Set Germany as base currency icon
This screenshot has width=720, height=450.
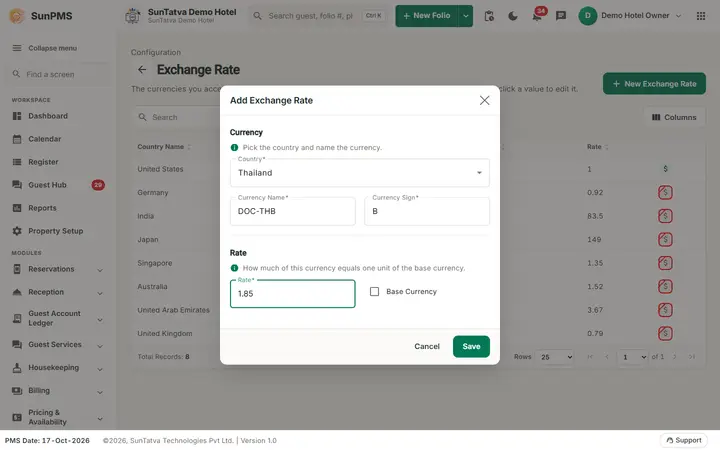(665, 192)
